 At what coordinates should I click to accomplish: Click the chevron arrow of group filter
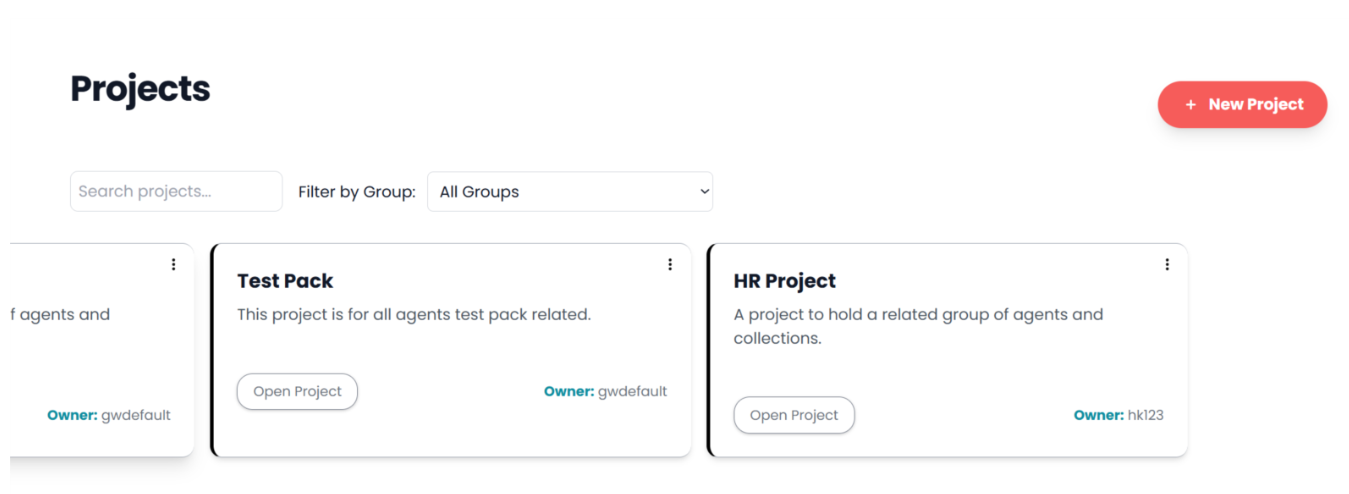704,192
